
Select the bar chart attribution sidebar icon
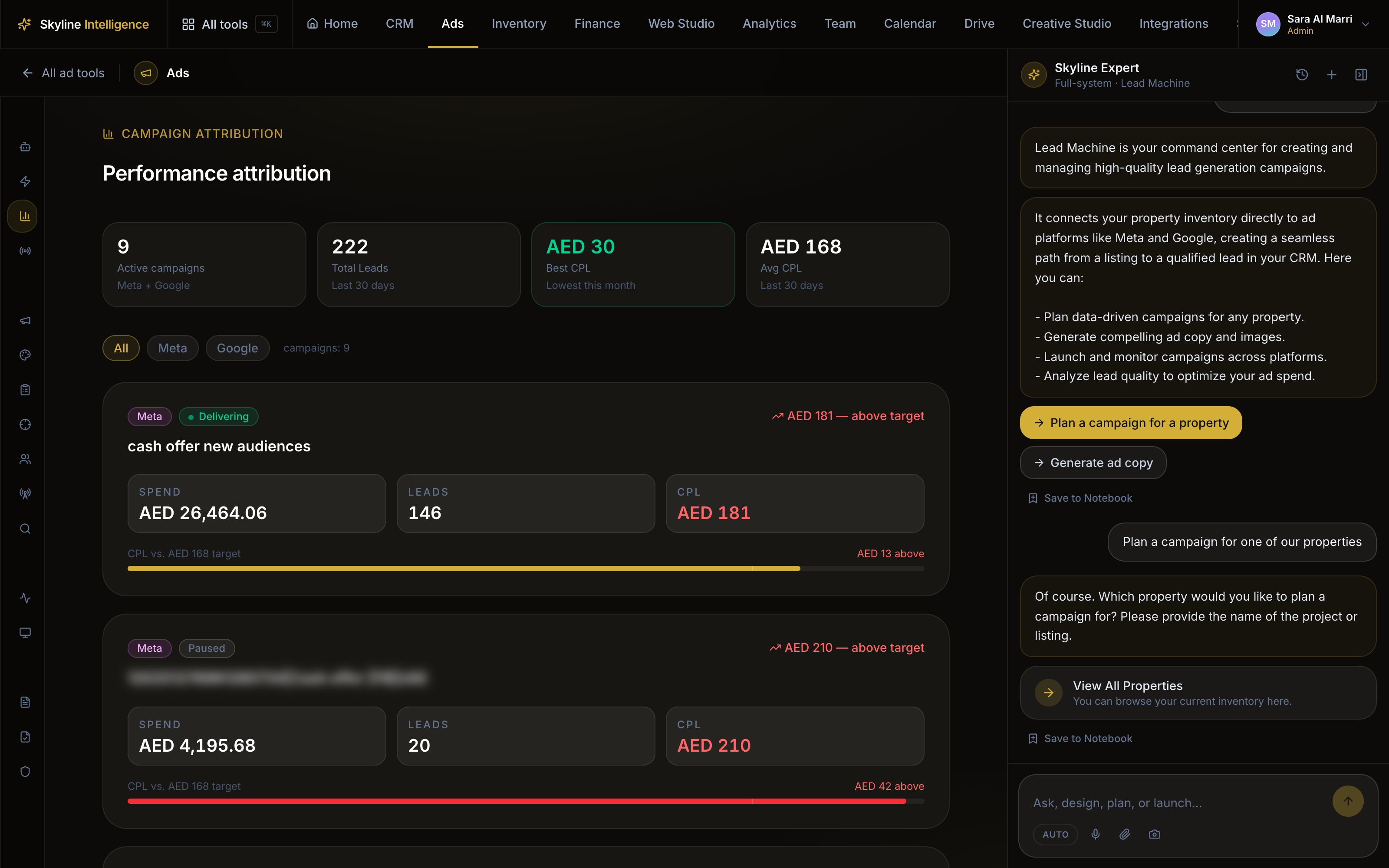[x=23, y=217]
